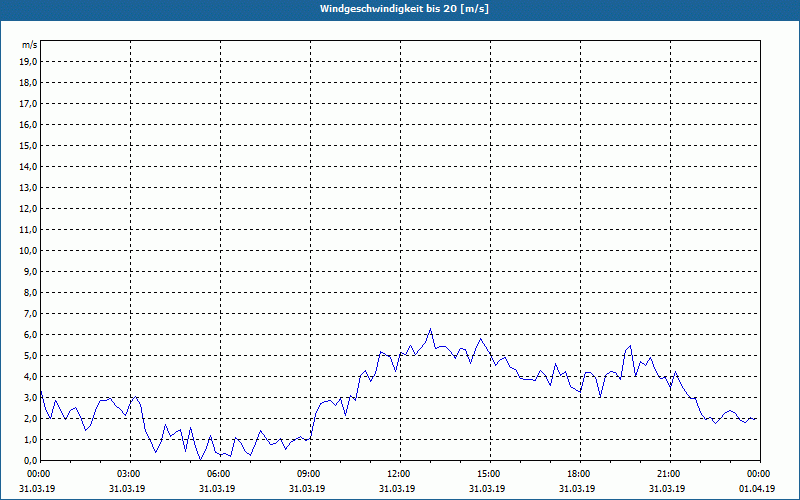Click the 3,0 y-axis value
The height and width of the screenshot is (500, 800).
[x=31, y=397]
